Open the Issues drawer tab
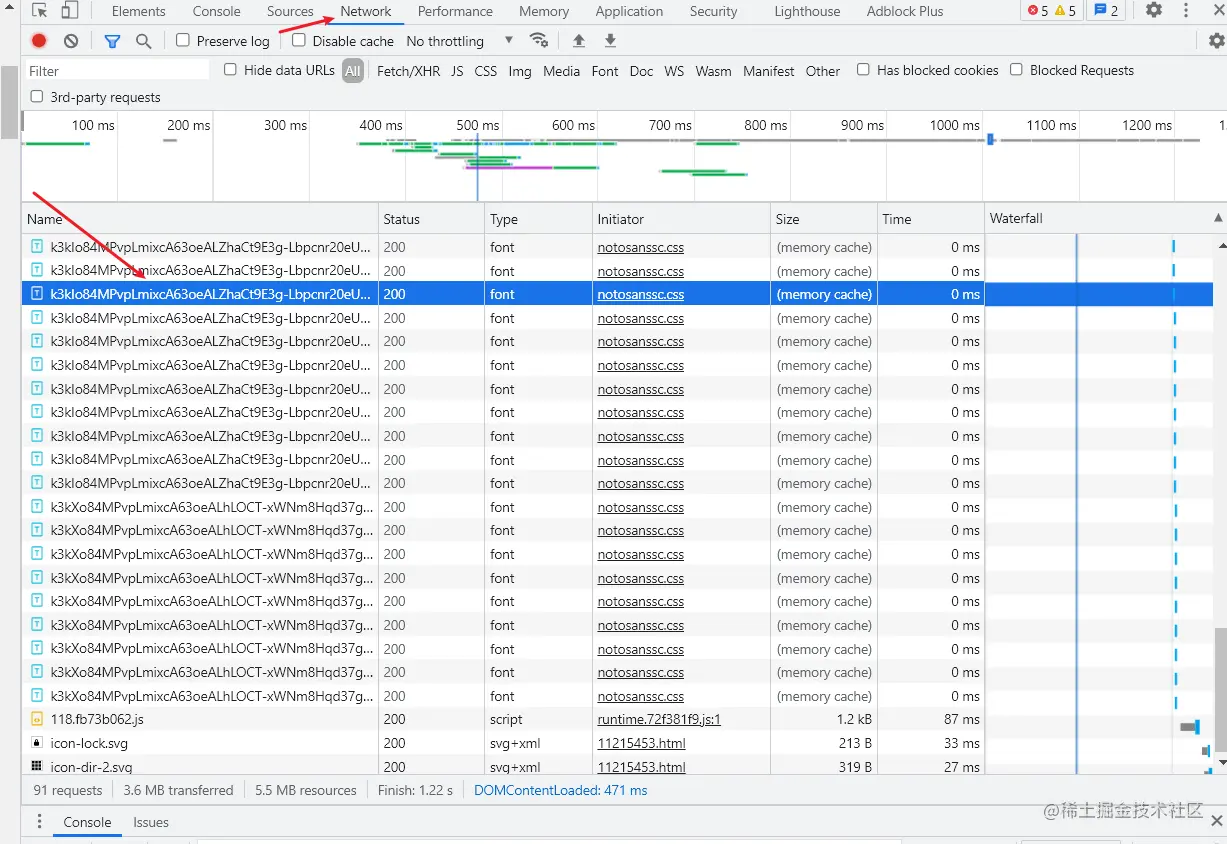The height and width of the screenshot is (844, 1227). pyautogui.click(x=151, y=822)
